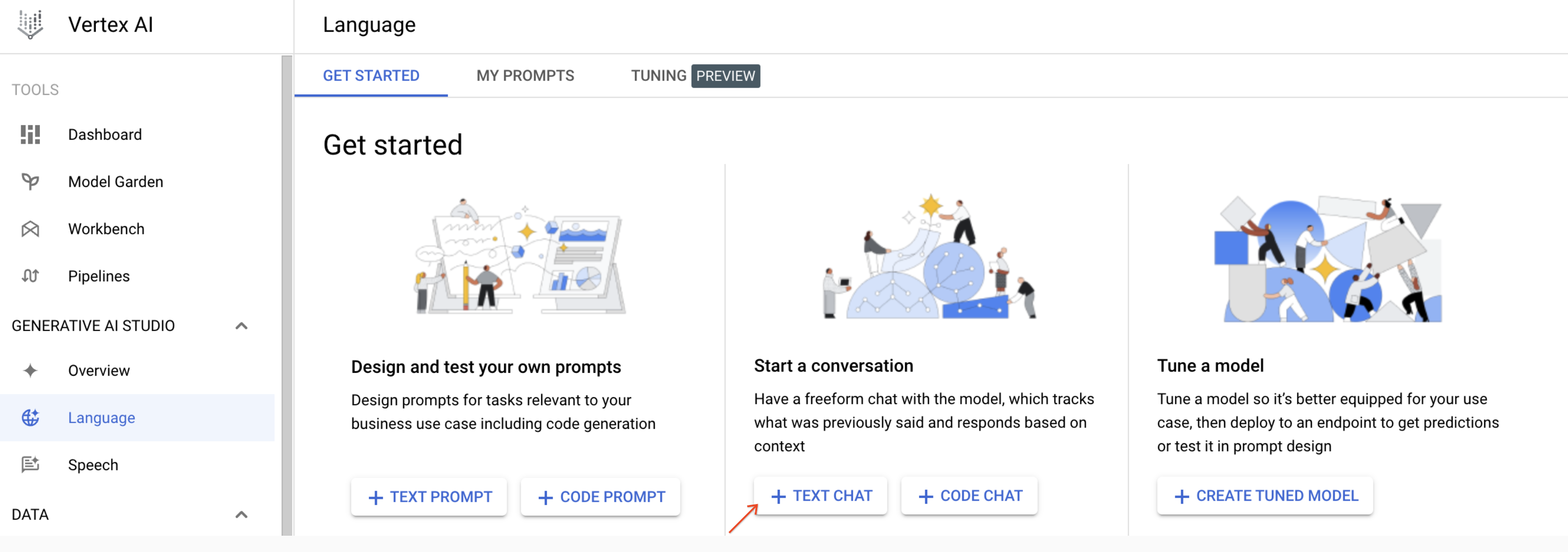This screenshot has width=1568, height=552.
Task: Select the Overview sparkle icon
Action: coord(30,370)
